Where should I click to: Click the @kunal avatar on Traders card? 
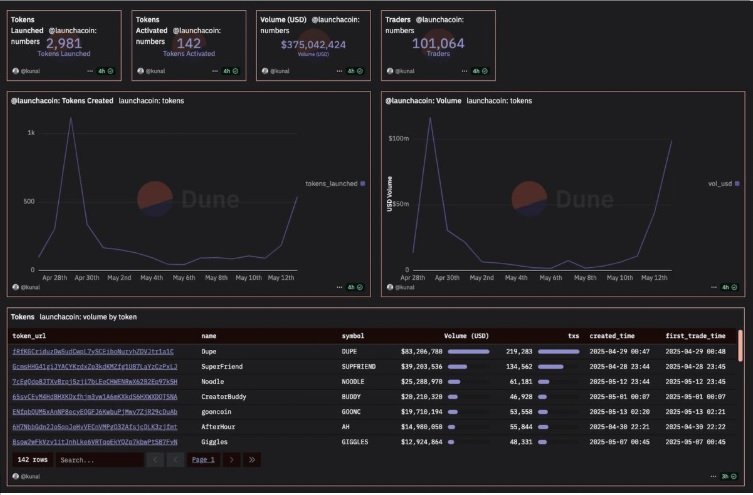(390, 71)
